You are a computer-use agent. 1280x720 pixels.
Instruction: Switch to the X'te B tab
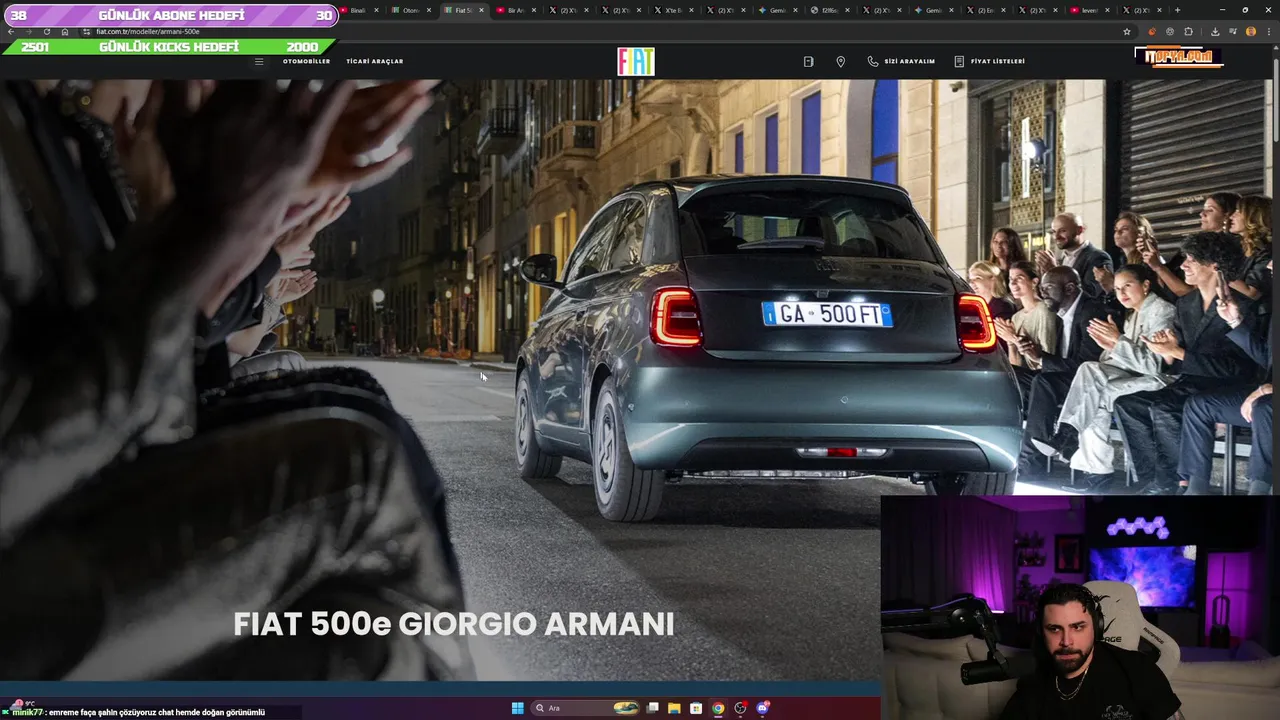coord(672,10)
